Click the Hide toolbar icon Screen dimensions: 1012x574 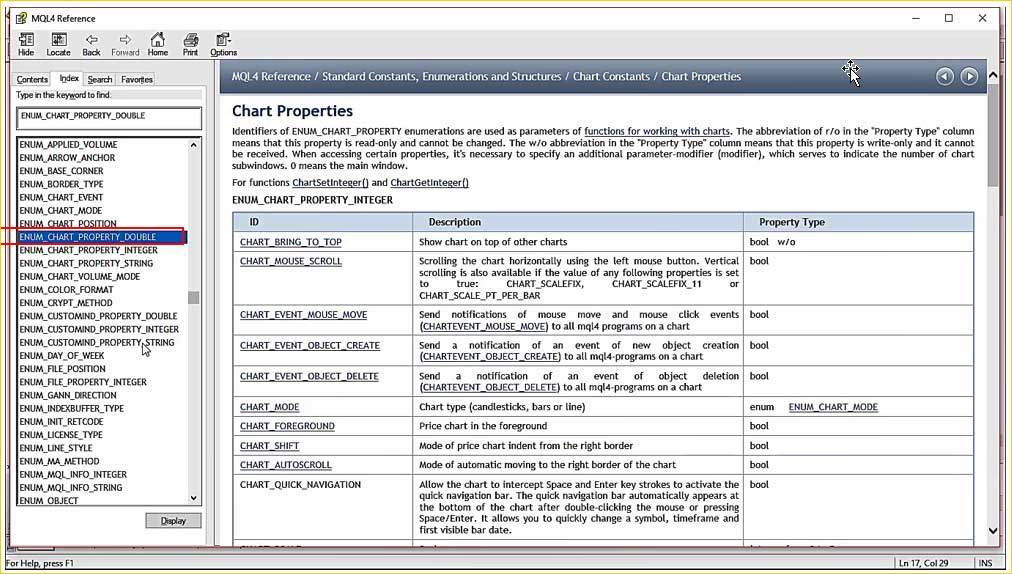click(x=26, y=45)
